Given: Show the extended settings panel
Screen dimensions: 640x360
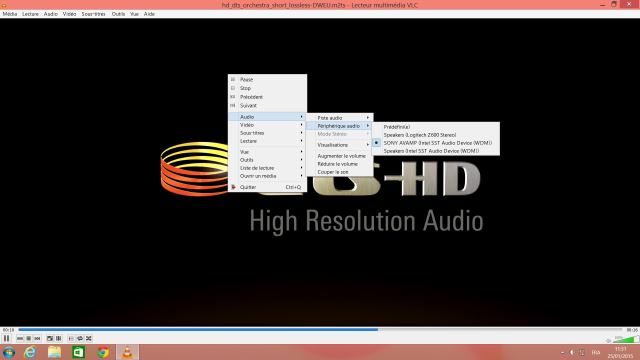Looking at the screenshot, I should point(59,338).
